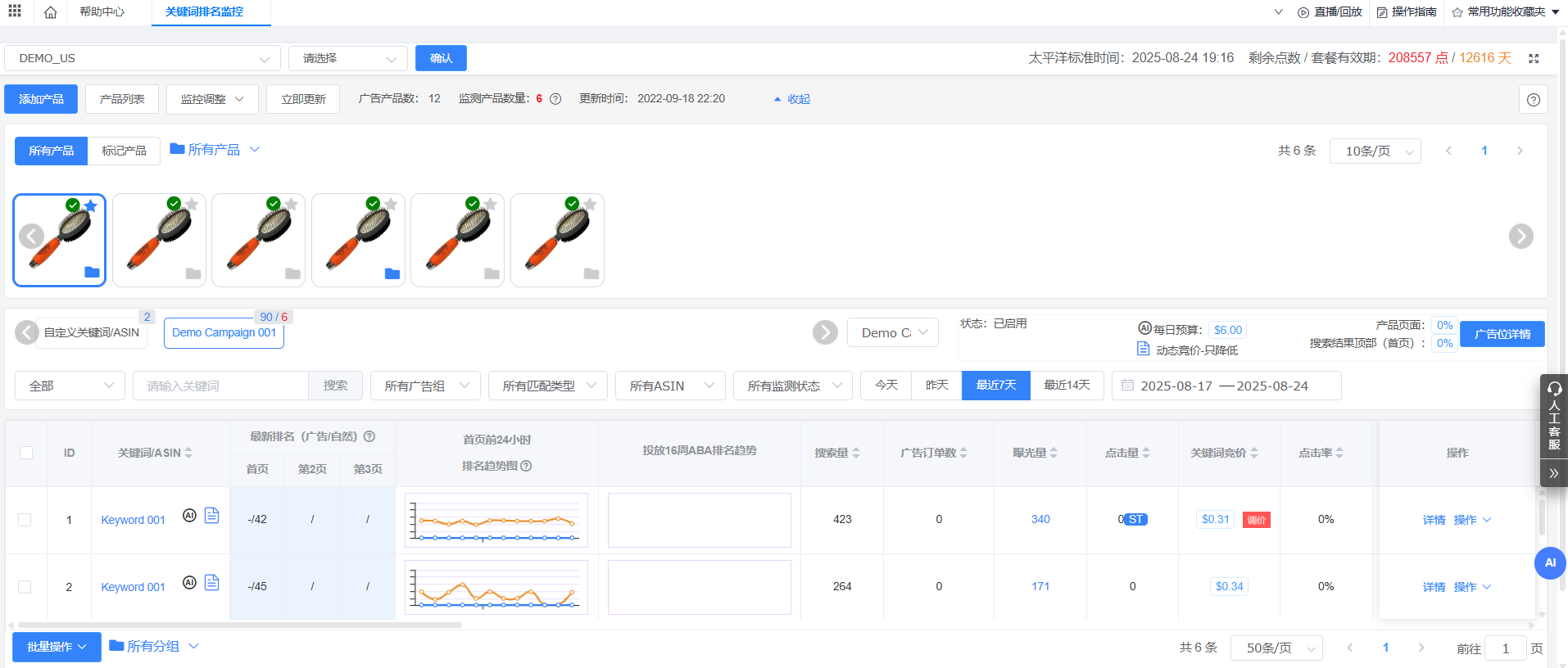Image resolution: width=1568 pixels, height=668 pixels.
Task: Check the checkbox for row 2
Action: [25, 587]
